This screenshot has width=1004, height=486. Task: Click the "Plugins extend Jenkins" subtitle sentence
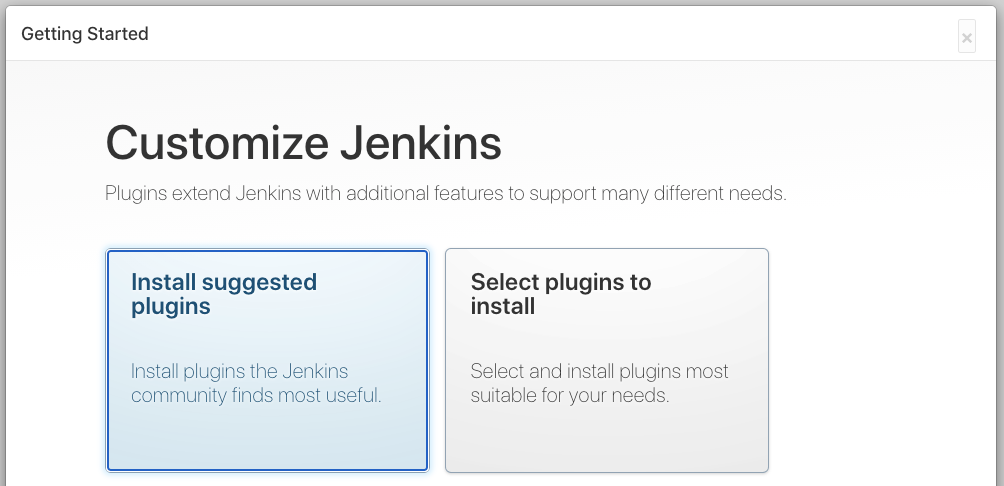click(446, 193)
